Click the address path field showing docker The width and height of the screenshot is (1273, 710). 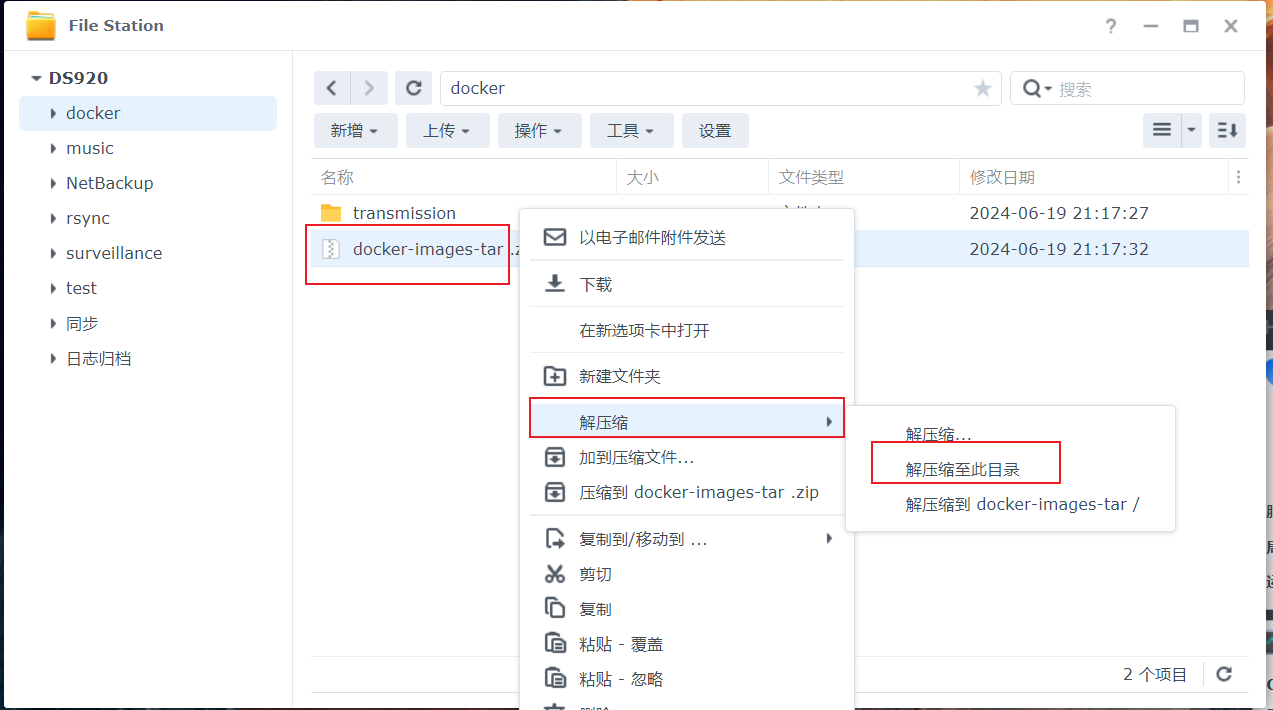point(700,88)
